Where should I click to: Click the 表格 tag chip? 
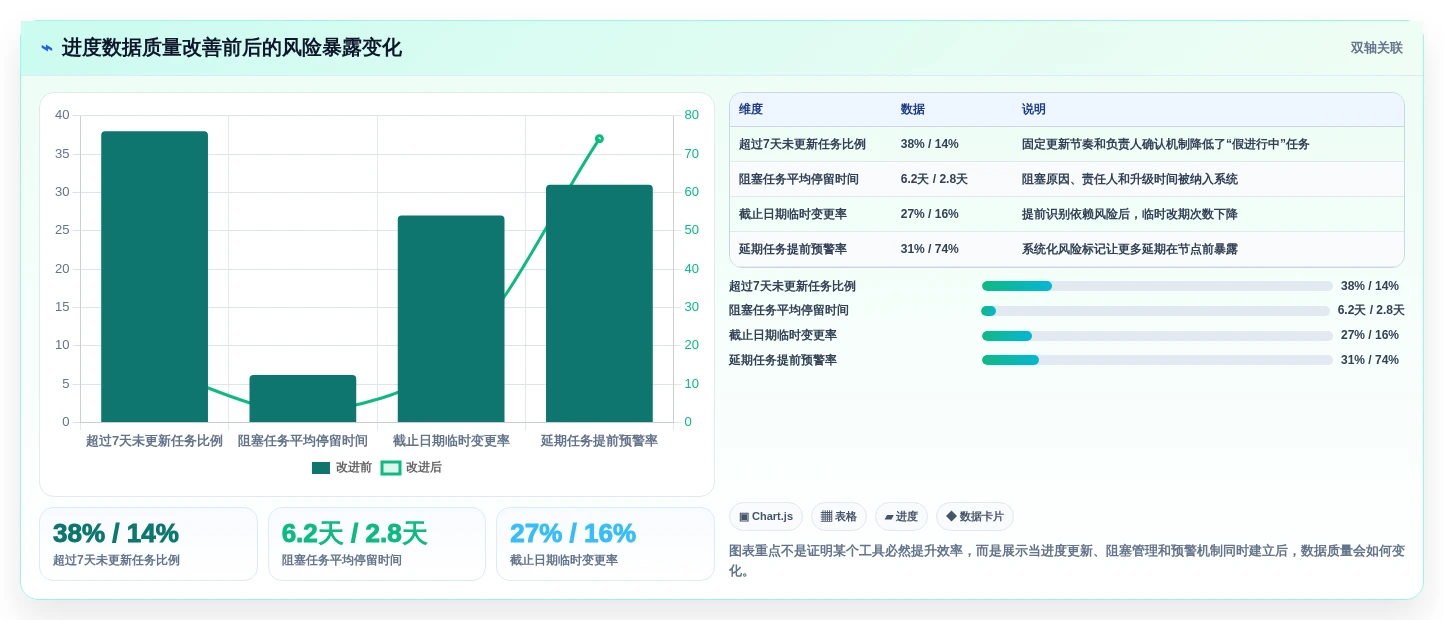pos(839,517)
